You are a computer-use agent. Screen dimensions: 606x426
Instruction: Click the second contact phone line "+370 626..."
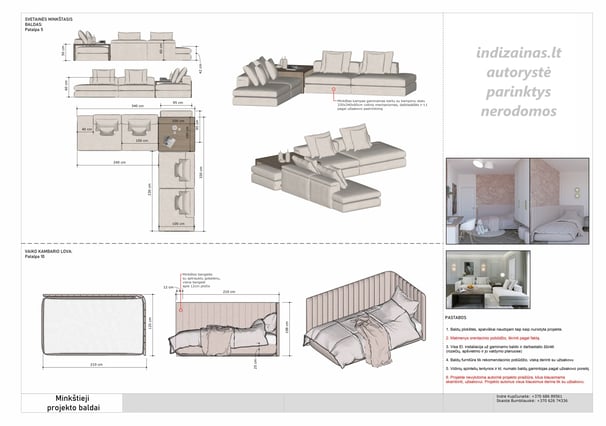pos(532,401)
